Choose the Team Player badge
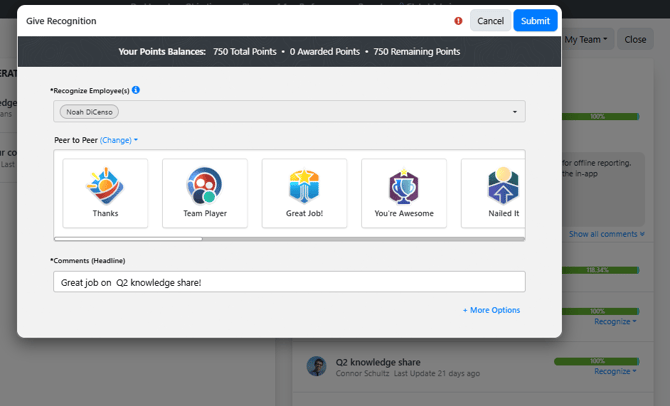 204,193
